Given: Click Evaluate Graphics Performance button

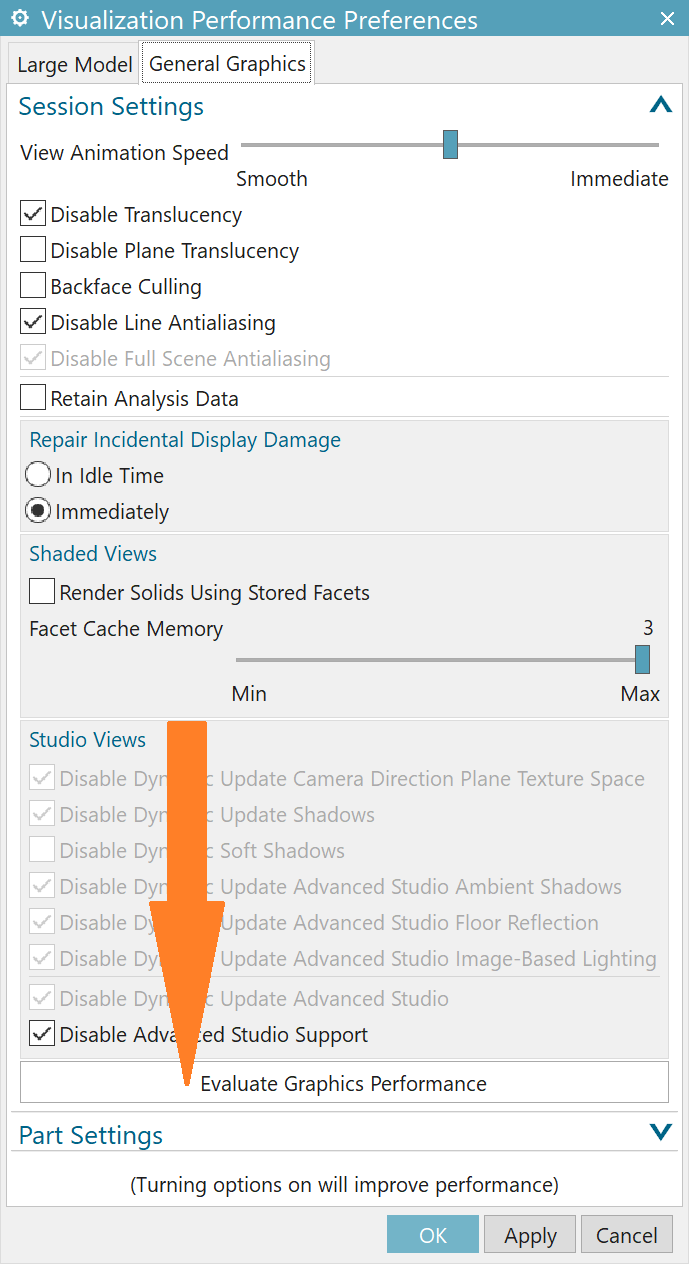Looking at the screenshot, I should (344, 1084).
